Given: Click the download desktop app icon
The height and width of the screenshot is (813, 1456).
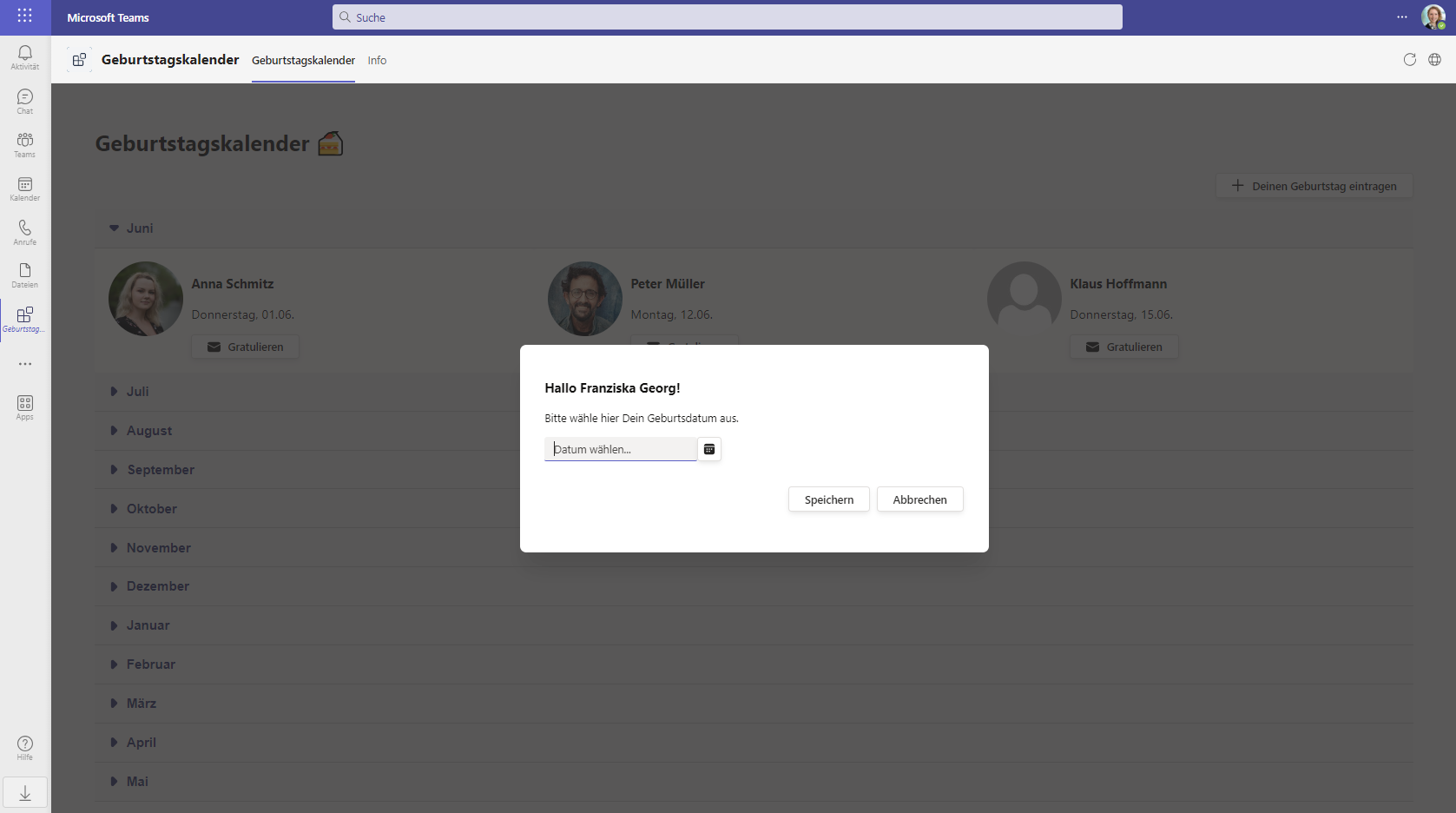Looking at the screenshot, I should (25, 793).
